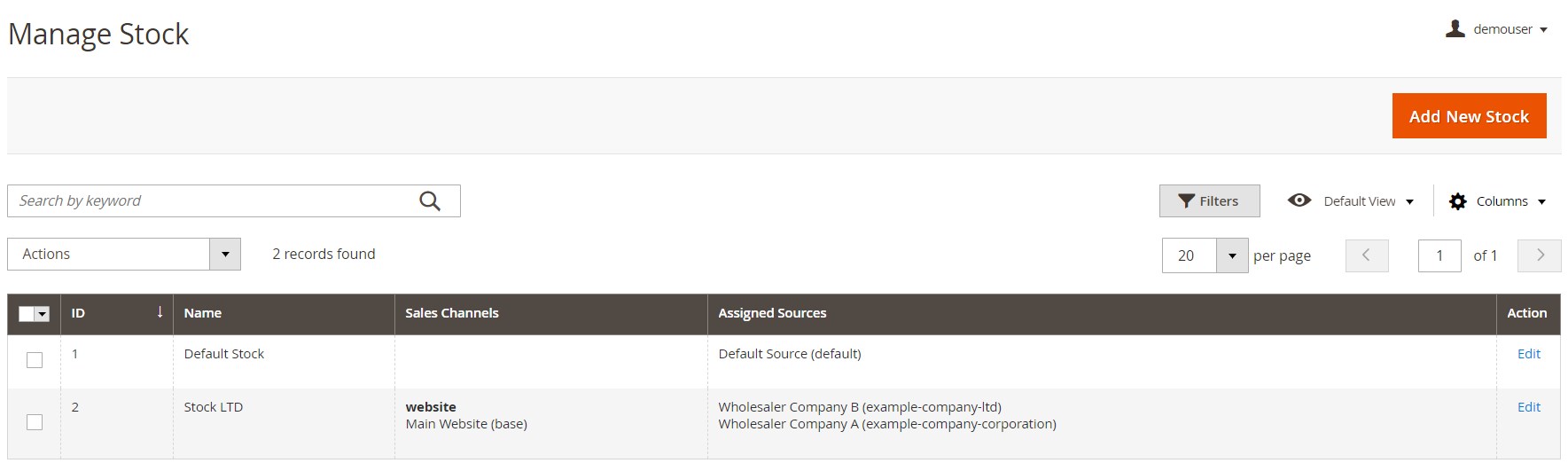Click the Columns gear icon
Screen dimensions: 1568x471
1457,201
